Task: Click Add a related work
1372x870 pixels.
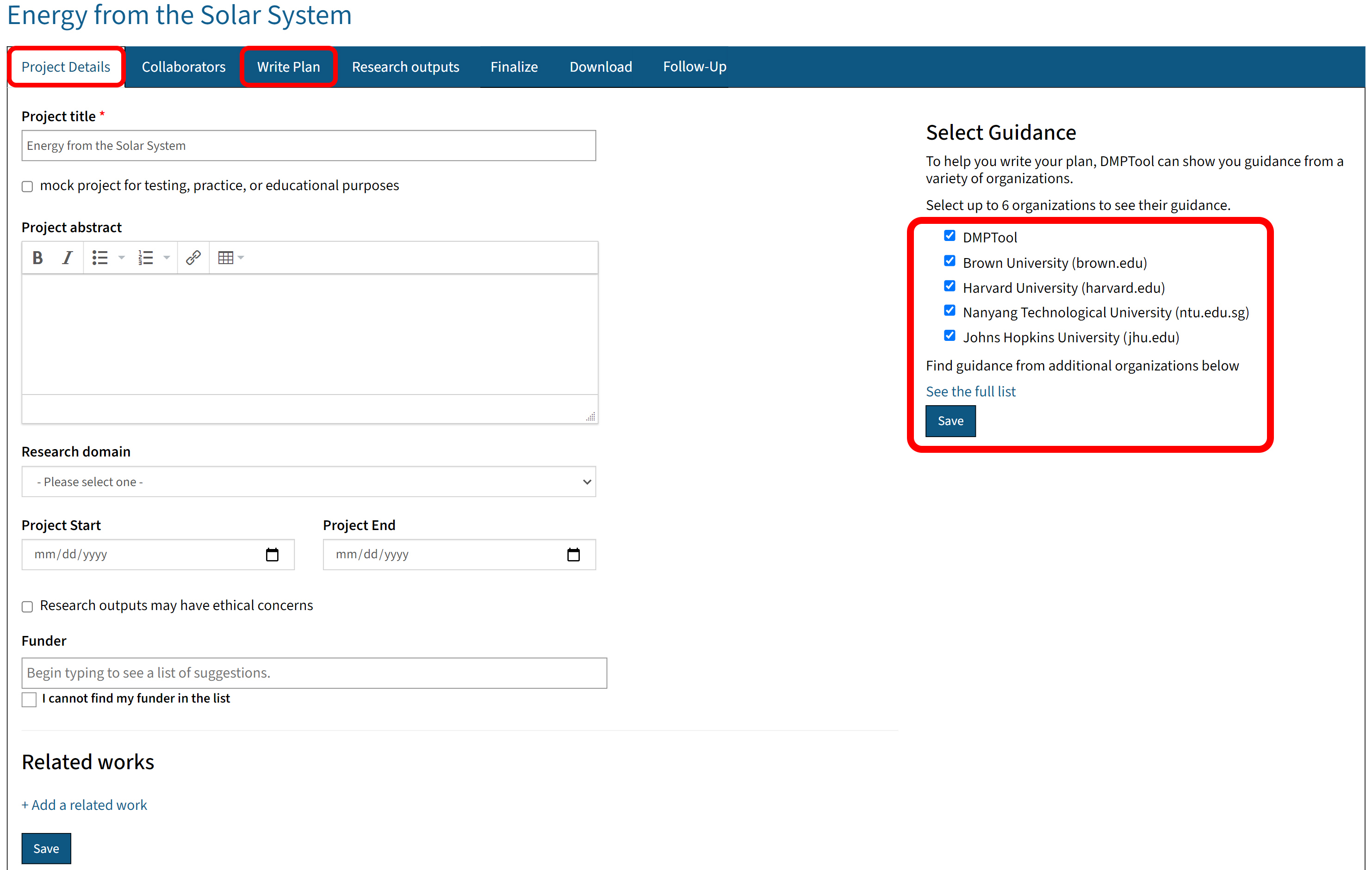Action: pos(84,804)
